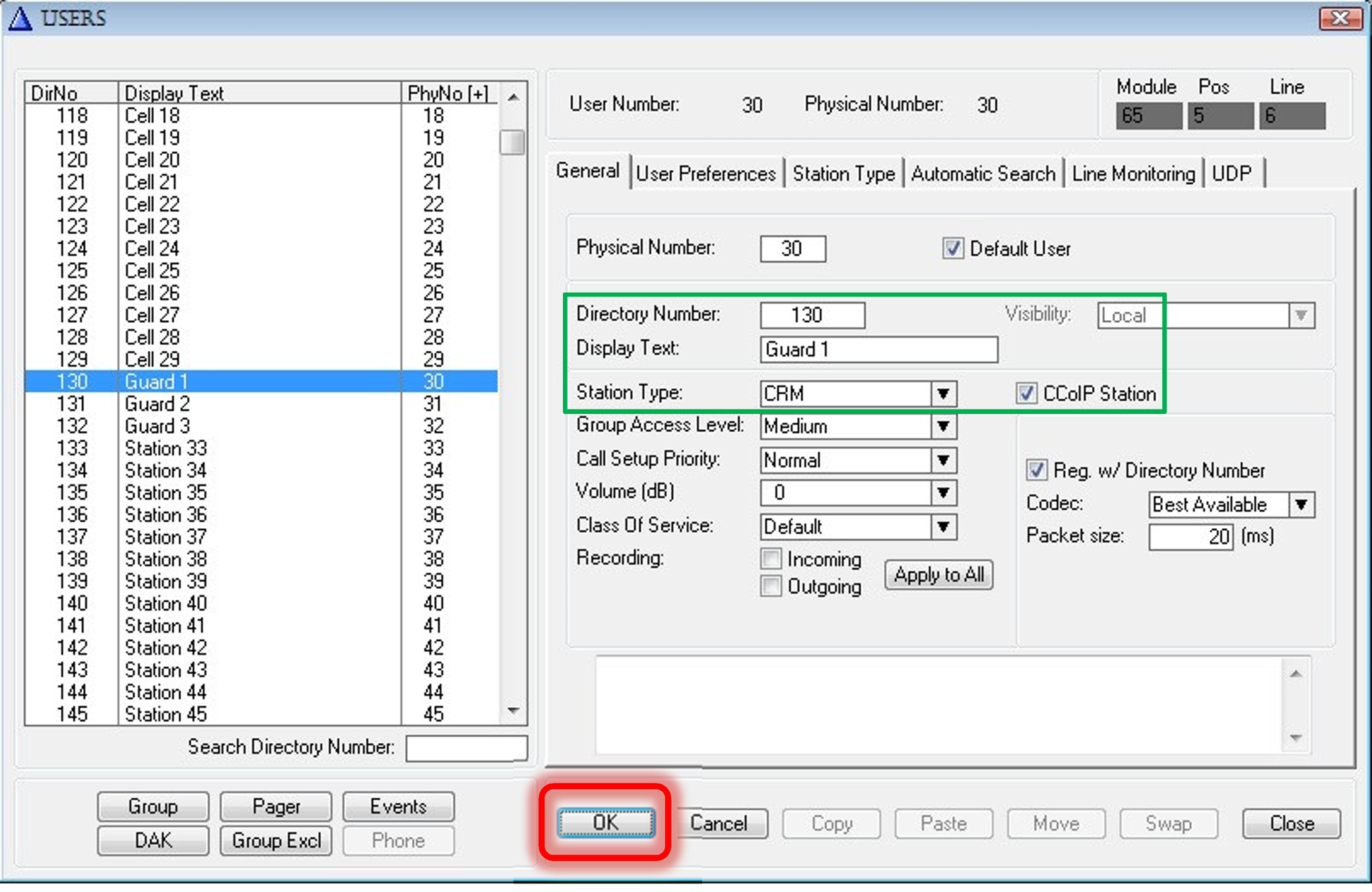Click the Search Directory Number field

pyautogui.click(x=466, y=748)
